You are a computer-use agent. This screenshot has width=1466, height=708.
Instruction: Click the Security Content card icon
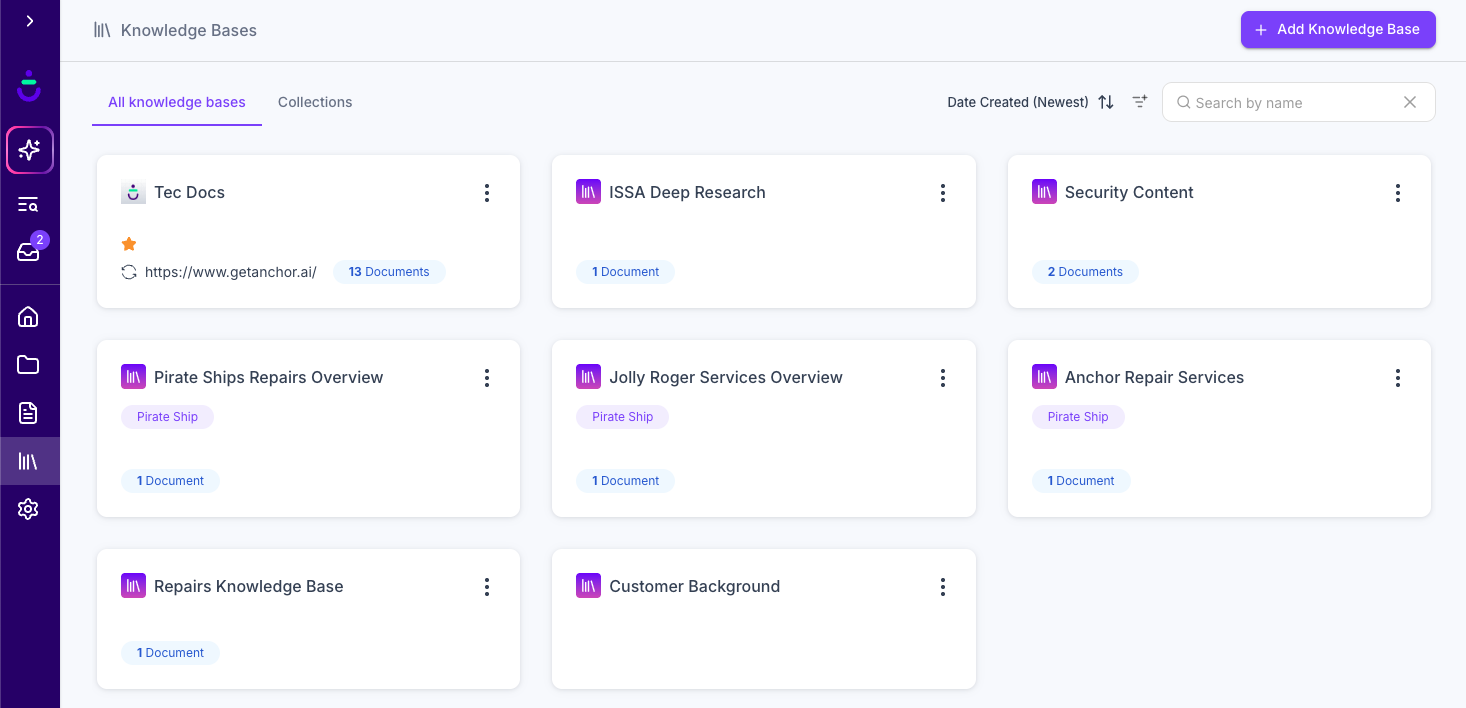[1044, 192]
